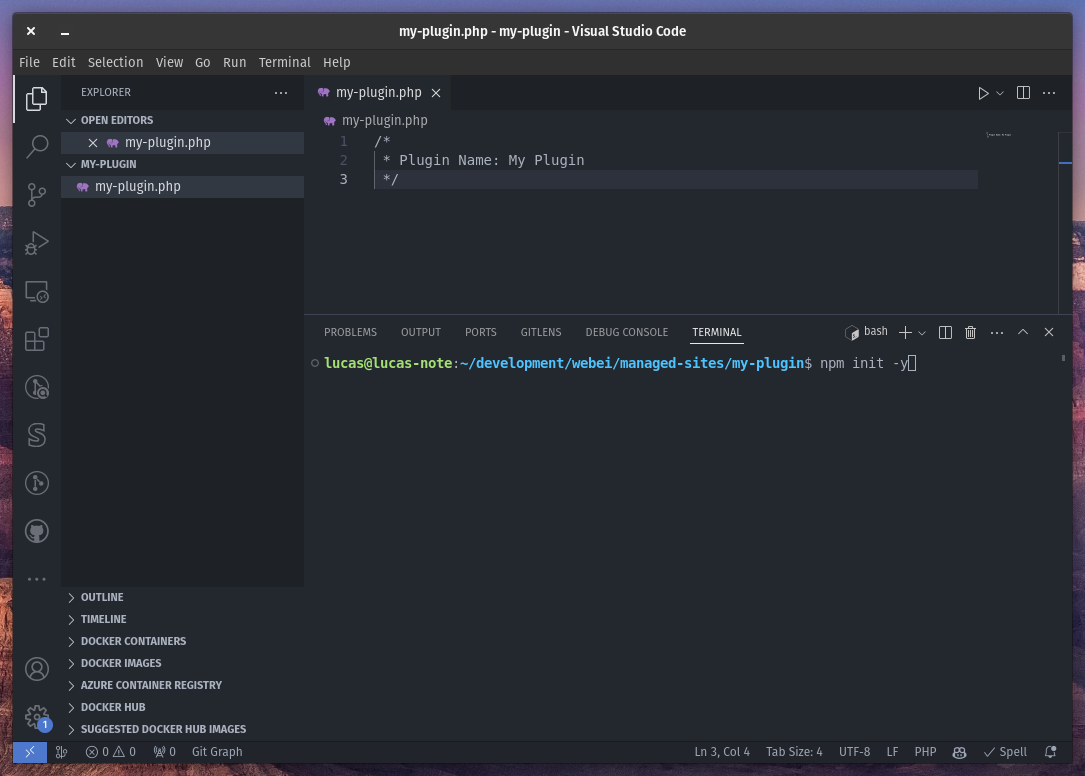1085x776 pixels.
Task: Collapse the MY-PLUGIN folder section
Action: pos(183,165)
